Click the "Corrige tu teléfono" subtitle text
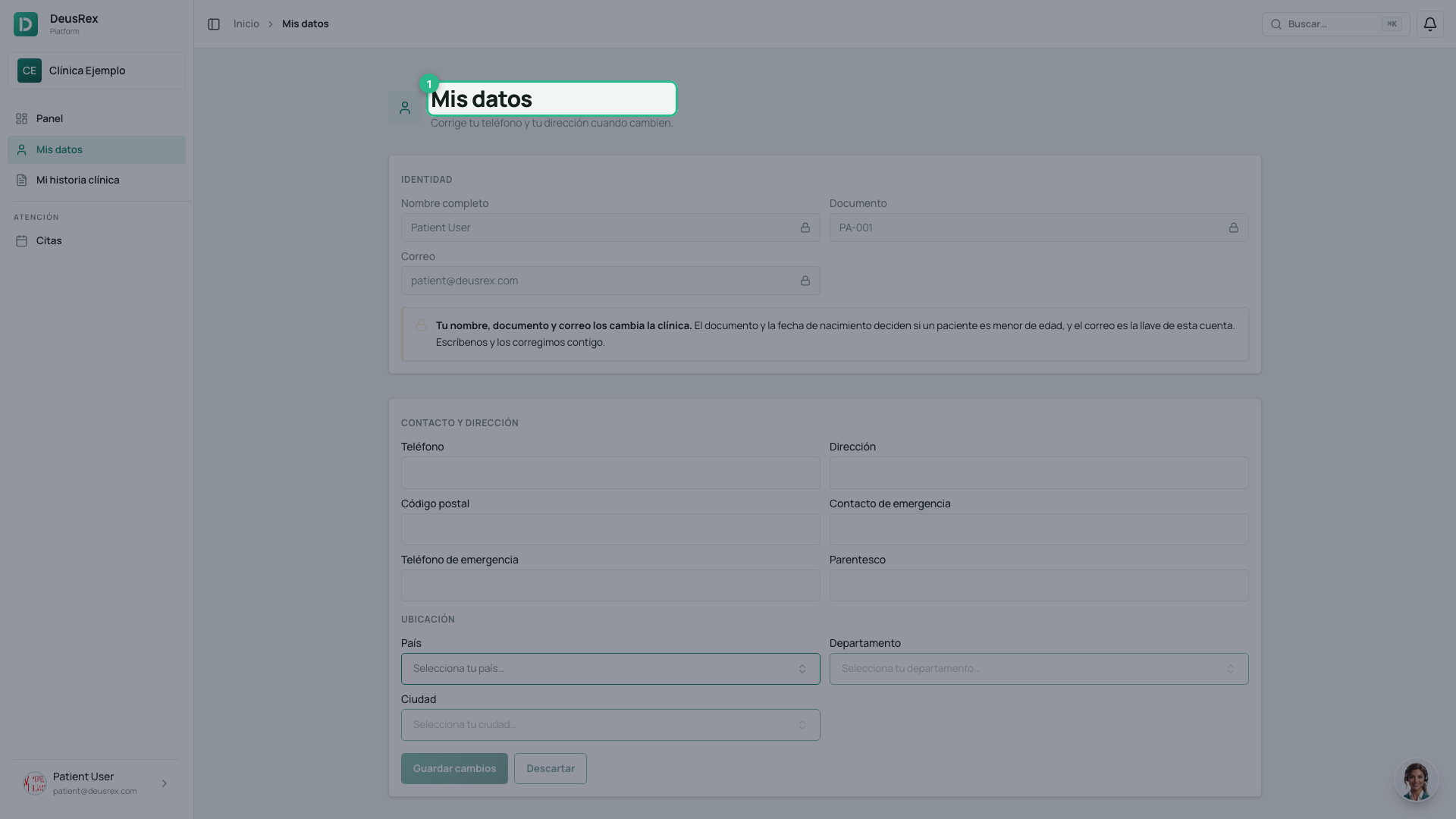This screenshot has width=1456, height=819. 551,123
